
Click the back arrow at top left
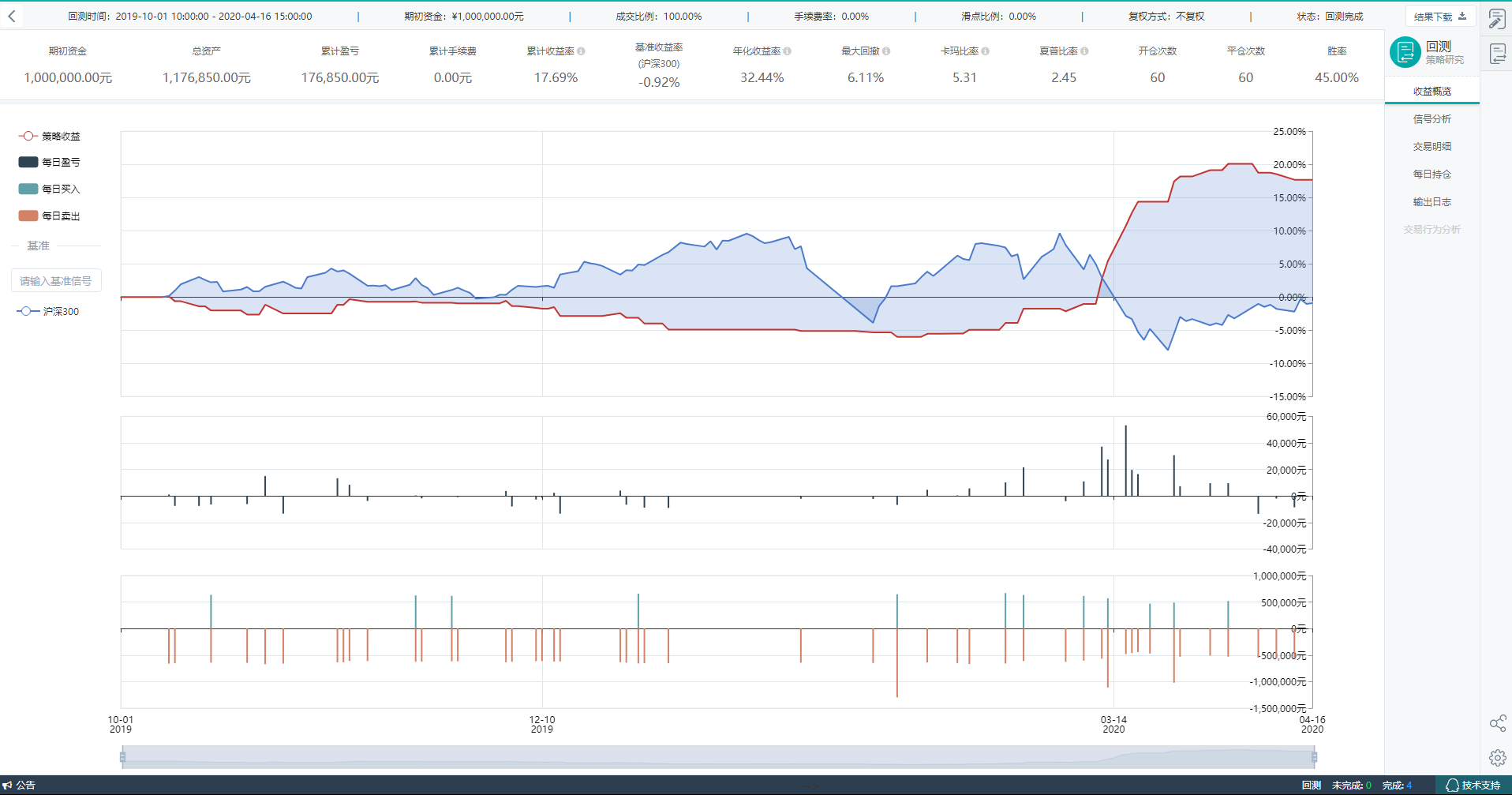click(12, 16)
